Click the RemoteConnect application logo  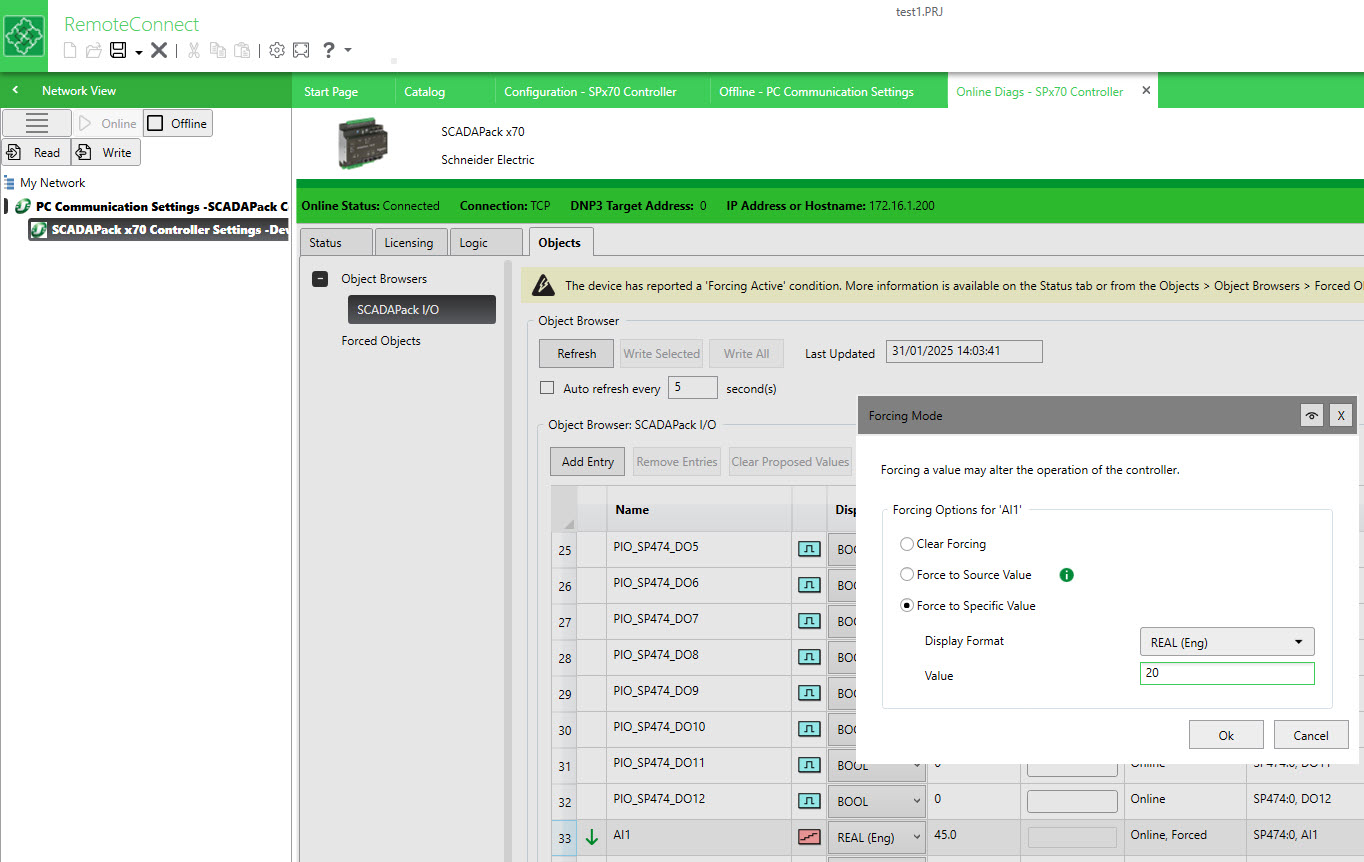coord(24,36)
